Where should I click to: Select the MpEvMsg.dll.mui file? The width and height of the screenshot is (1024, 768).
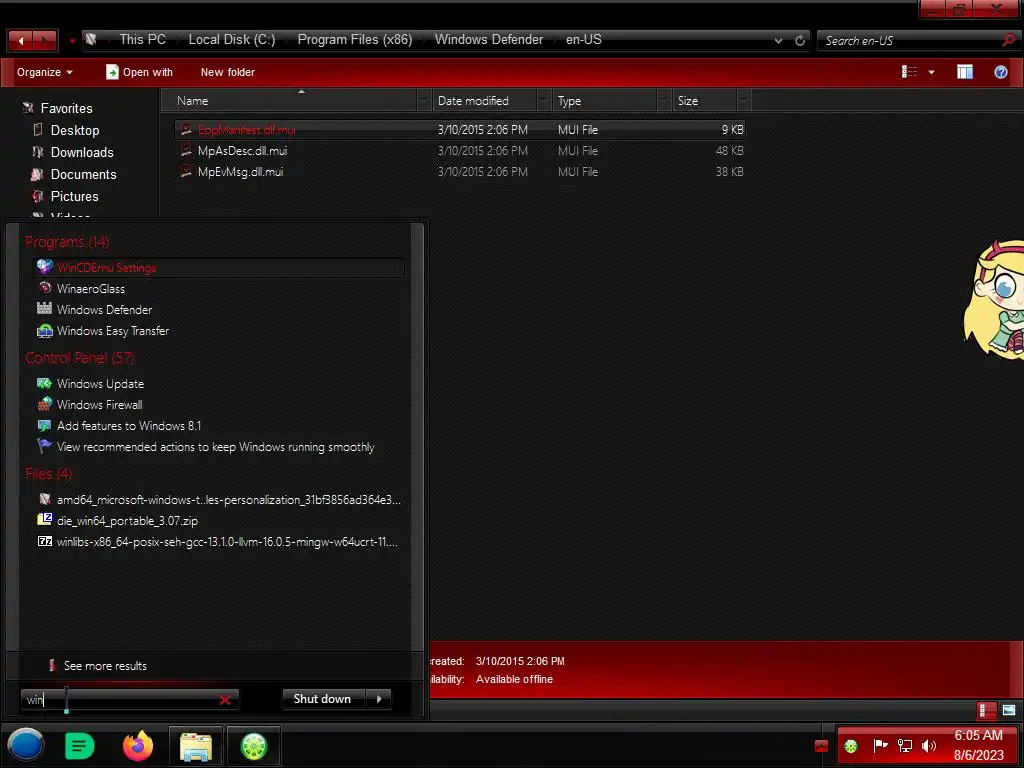tap(460, 172)
